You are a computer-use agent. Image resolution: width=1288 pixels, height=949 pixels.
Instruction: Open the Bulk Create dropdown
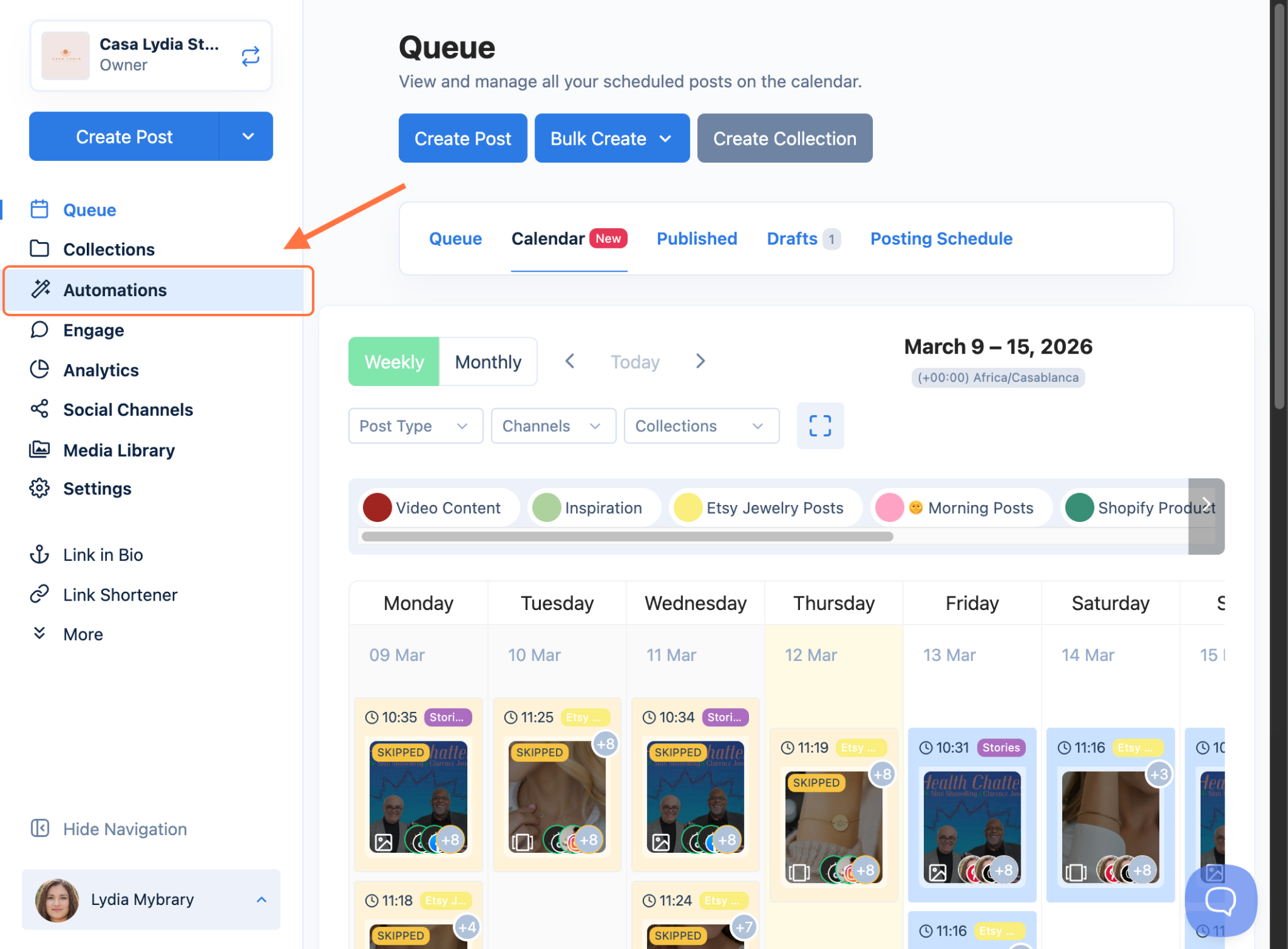611,138
